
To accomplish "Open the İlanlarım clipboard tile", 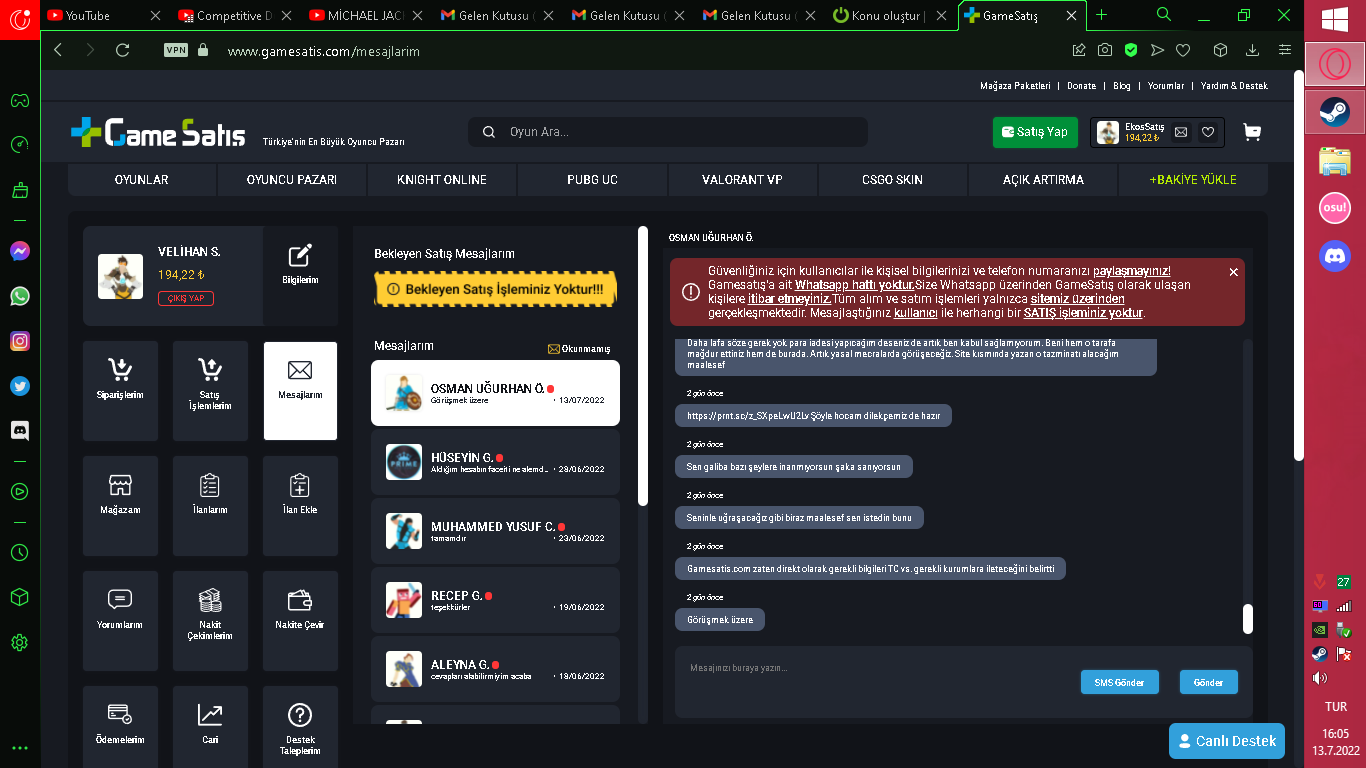I will [x=210, y=506].
